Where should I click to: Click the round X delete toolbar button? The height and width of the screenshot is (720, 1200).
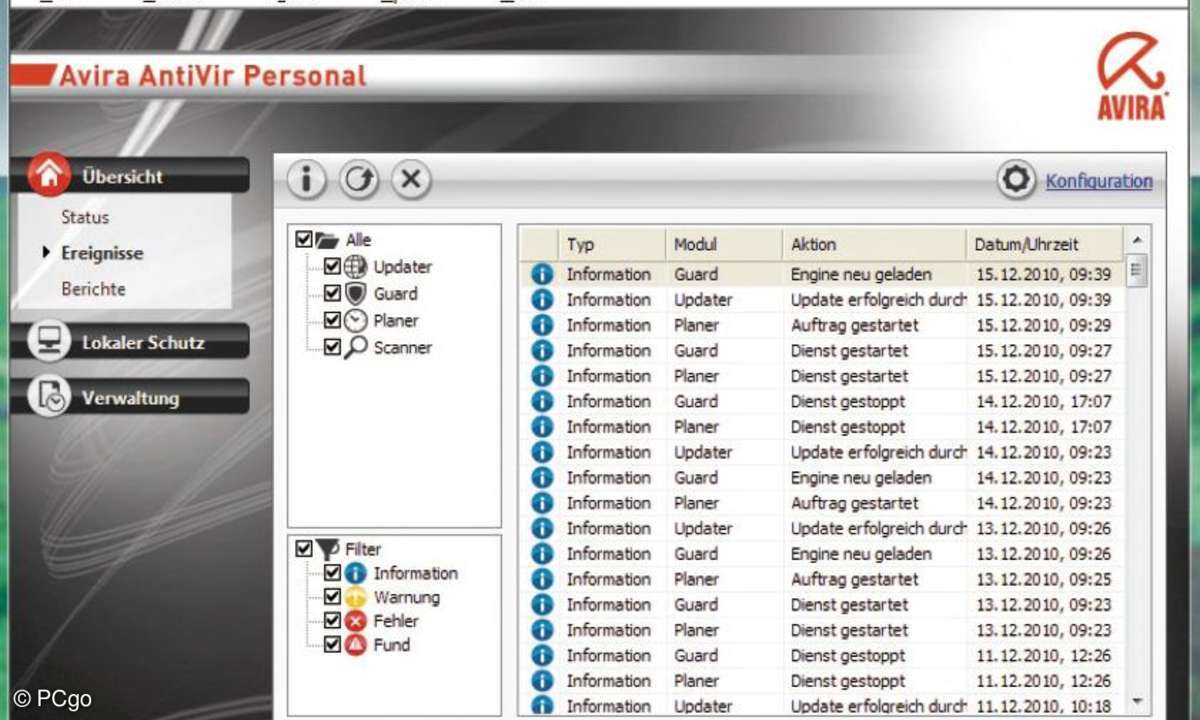410,180
